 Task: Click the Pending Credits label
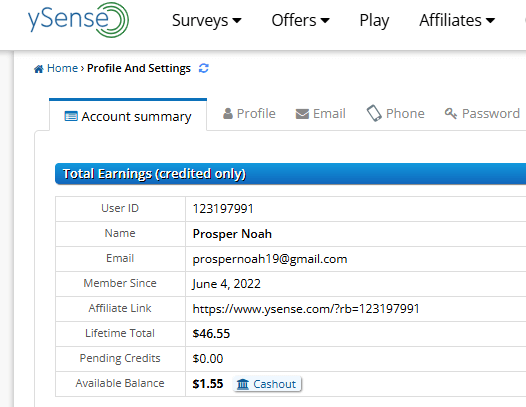pos(120,358)
